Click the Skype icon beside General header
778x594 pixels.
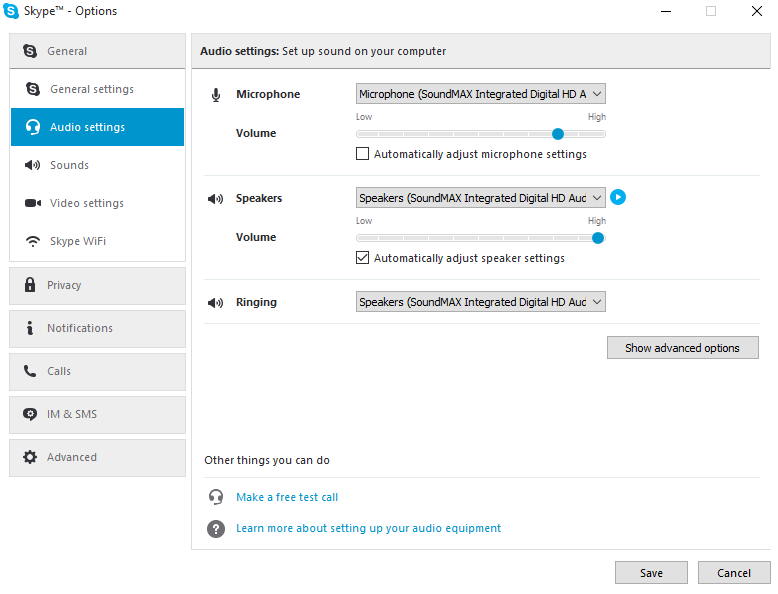tap(30, 51)
